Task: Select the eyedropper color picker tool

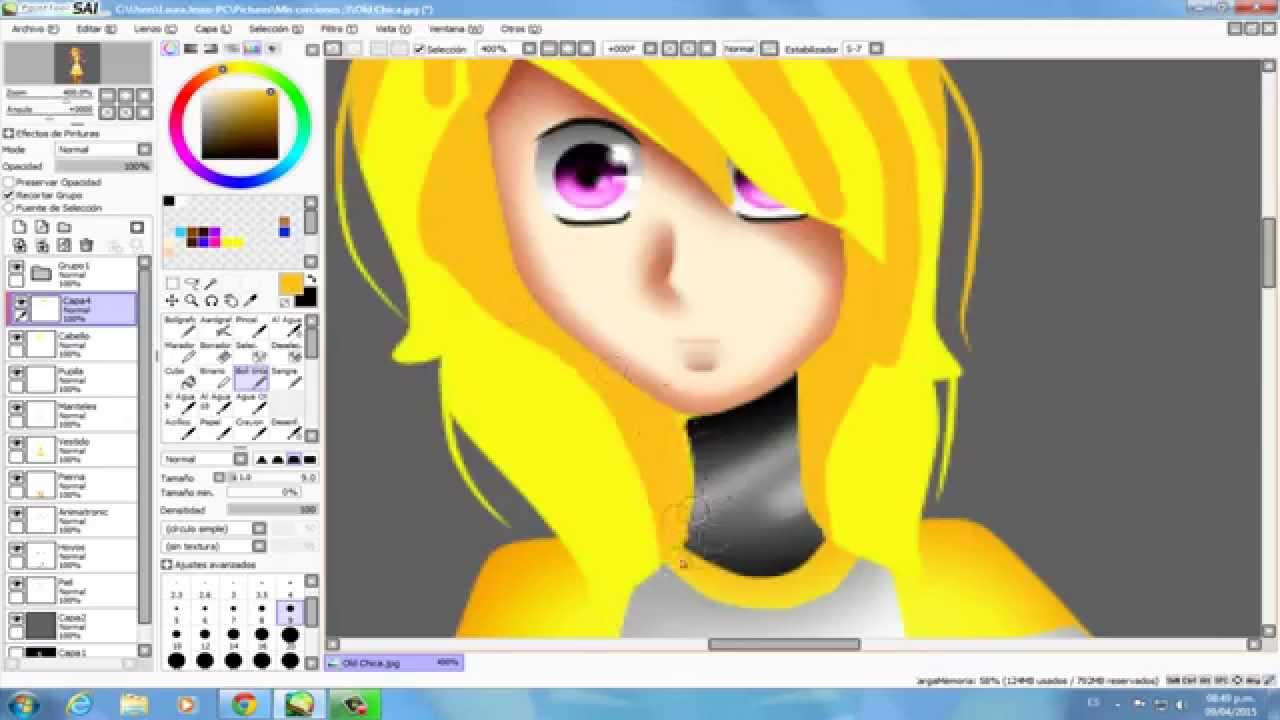Action: coord(251,301)
